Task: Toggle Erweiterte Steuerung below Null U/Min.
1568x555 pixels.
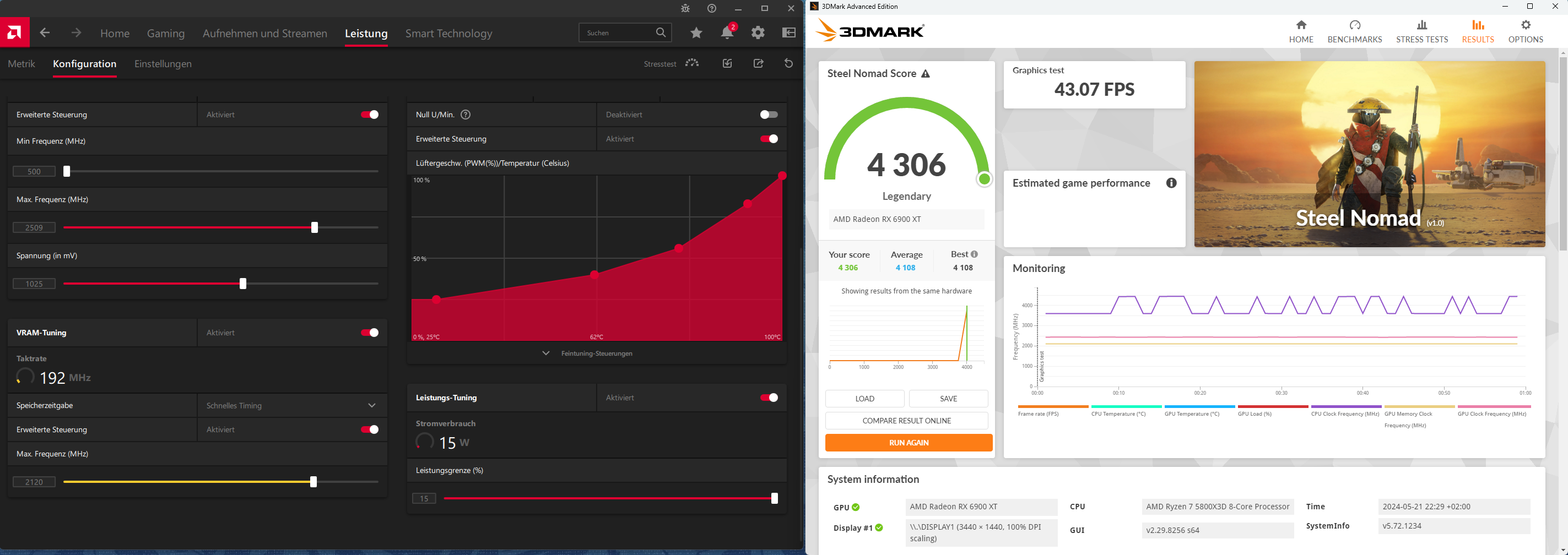Action: 769,139
